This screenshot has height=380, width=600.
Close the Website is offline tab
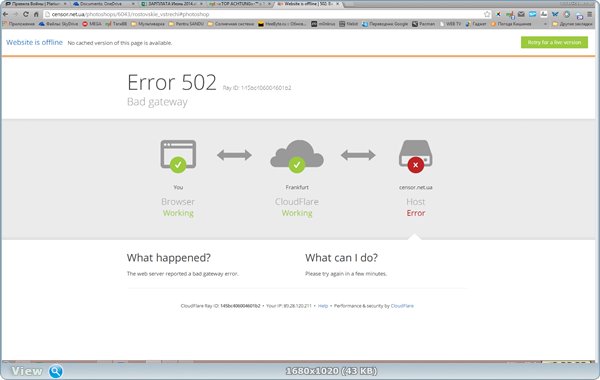pos(338,3)
